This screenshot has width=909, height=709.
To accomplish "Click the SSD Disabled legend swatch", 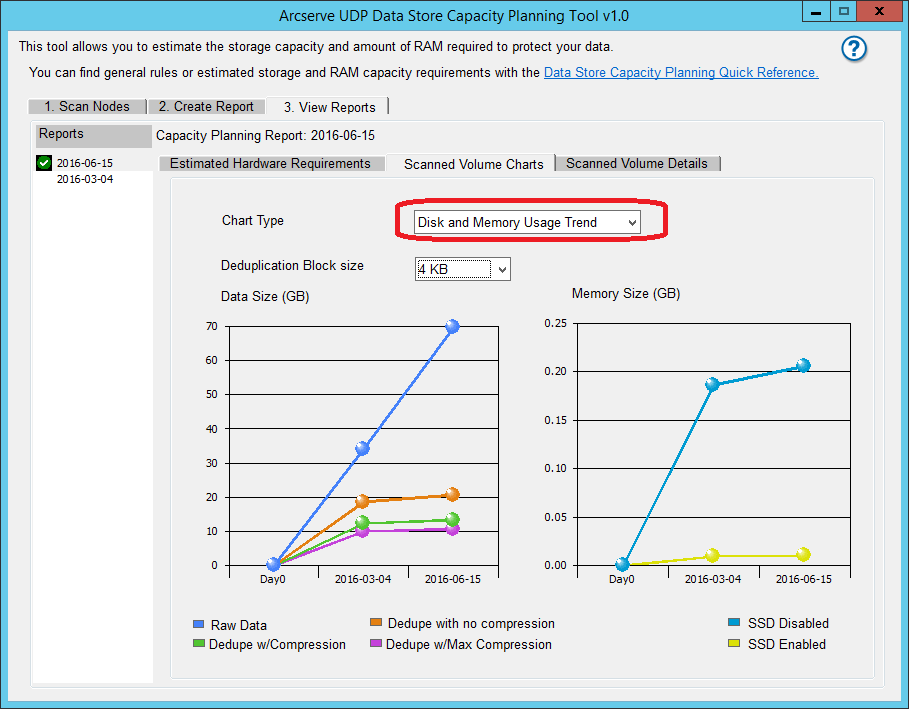I will click(734, 622).
